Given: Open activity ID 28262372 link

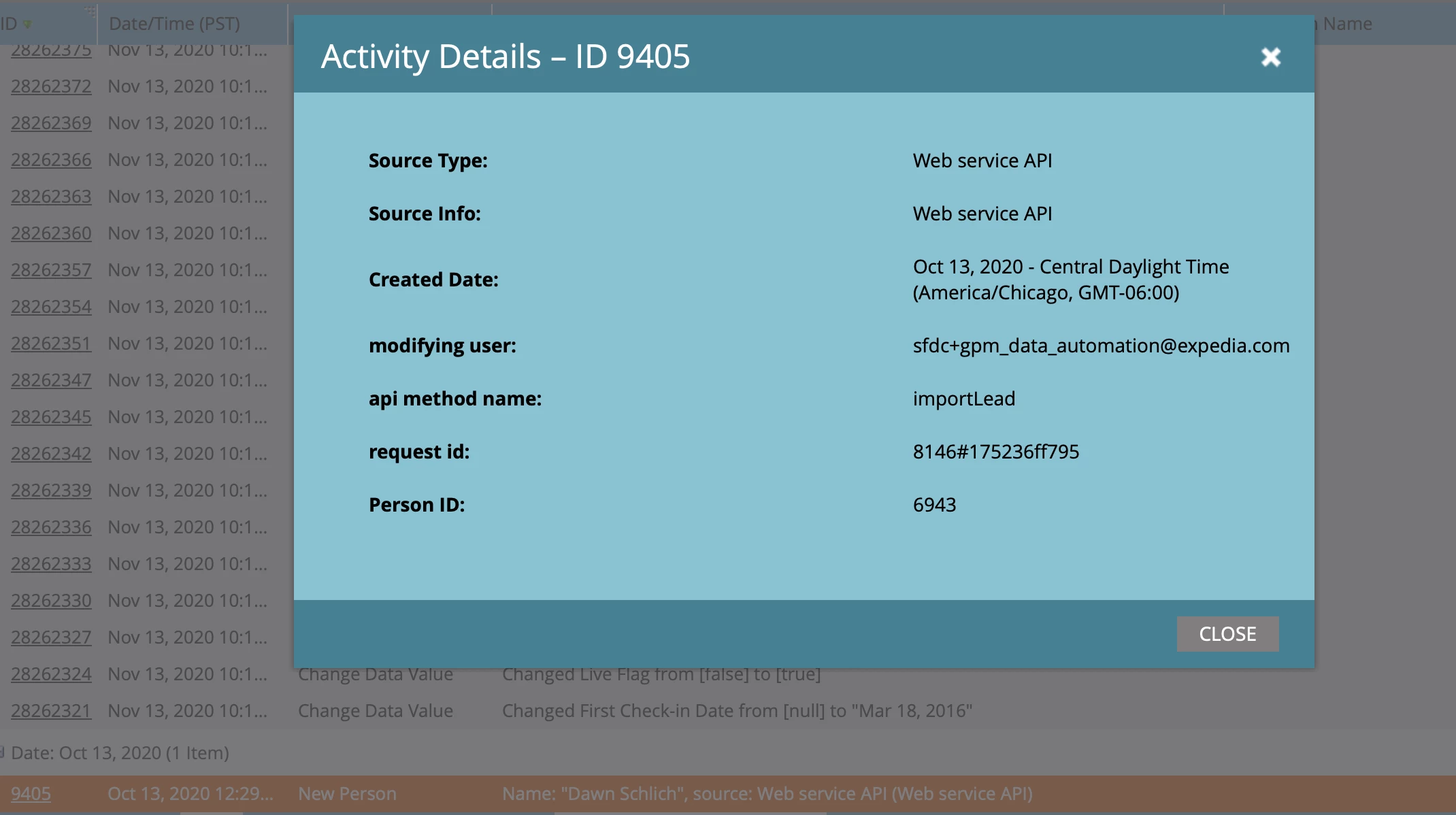Looking at the screenshot, I should click(51, 86).
